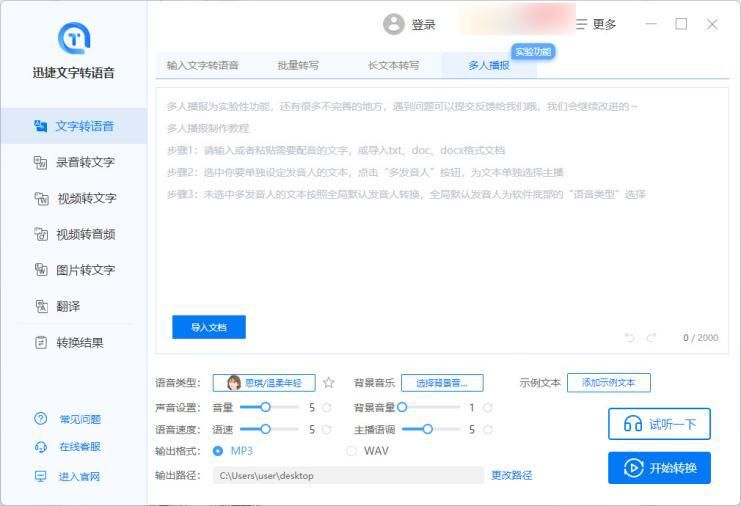Image resolution: width=741 pixels, height=506 pixels.
Task: Click the 视频转文字 sidebar icon
Action: coord(42,198)
